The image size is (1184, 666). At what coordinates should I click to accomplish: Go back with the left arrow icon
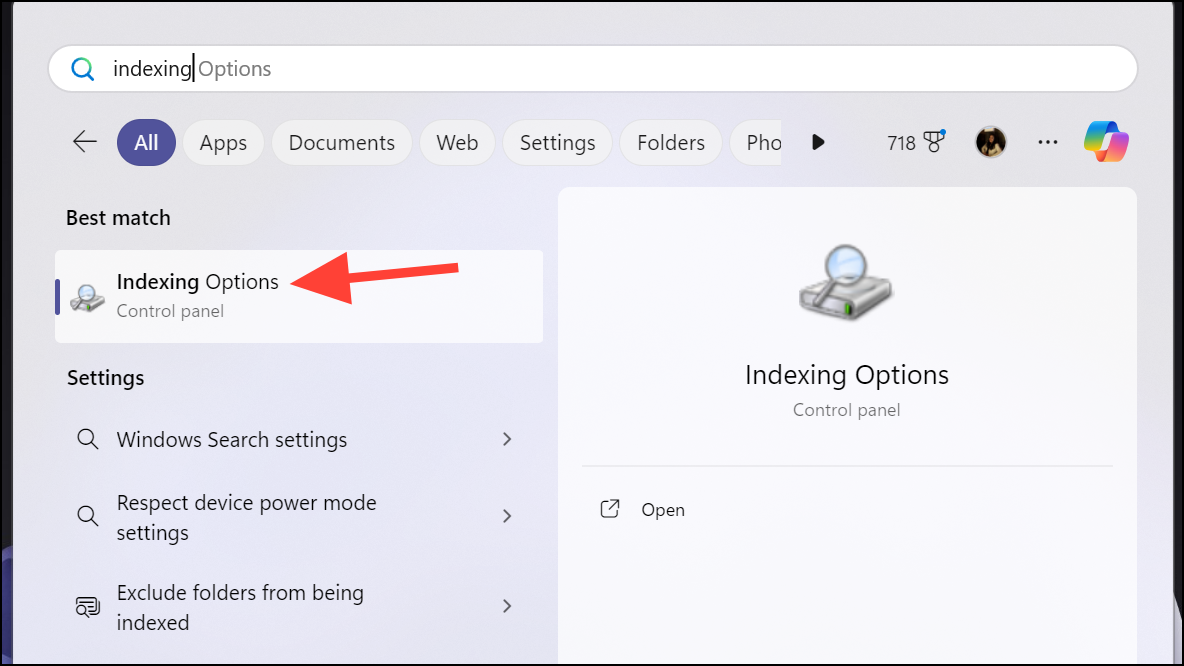85,142
